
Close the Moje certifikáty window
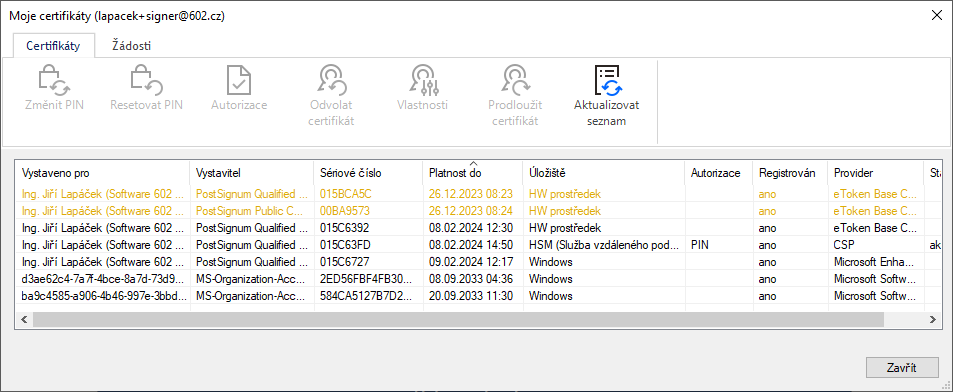pos(937,16)
